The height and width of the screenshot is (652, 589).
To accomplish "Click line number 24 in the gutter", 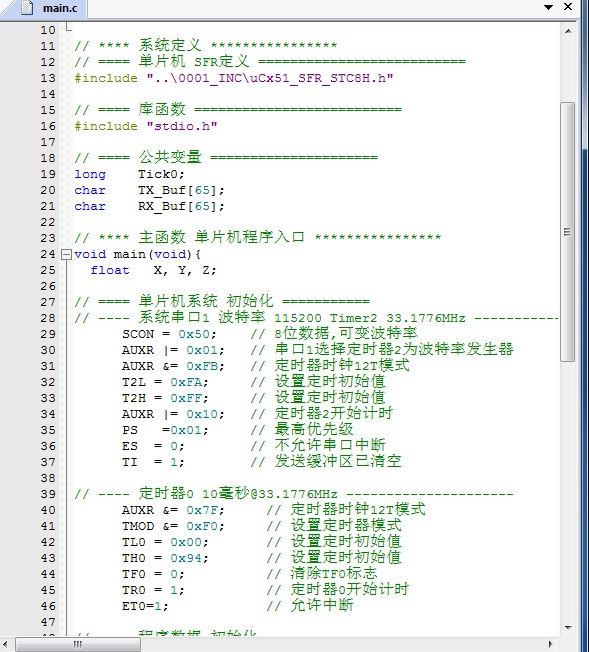I will (48, 254).
